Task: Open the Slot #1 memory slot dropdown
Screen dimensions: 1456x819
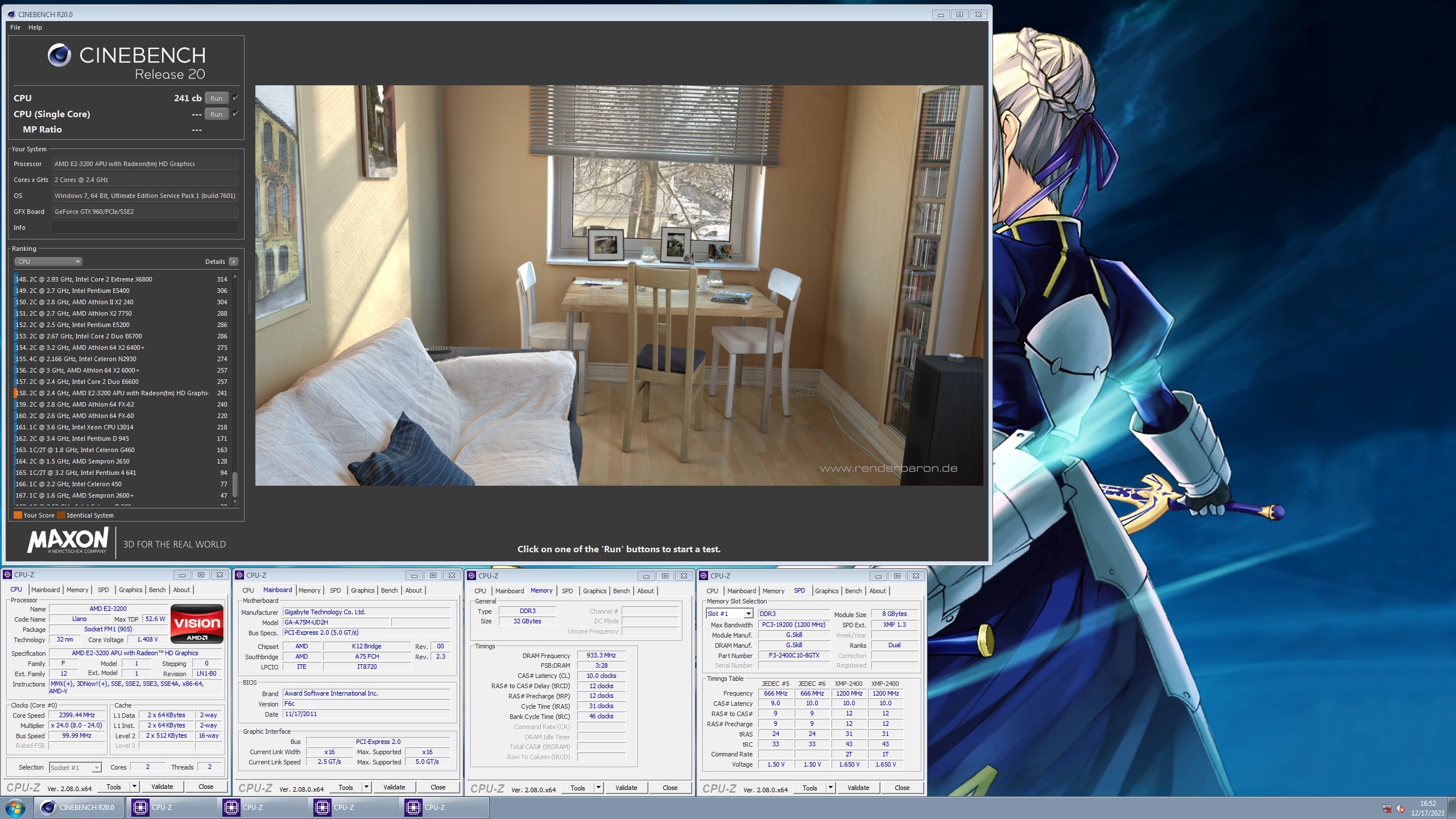Action: [x=729, y=614]
